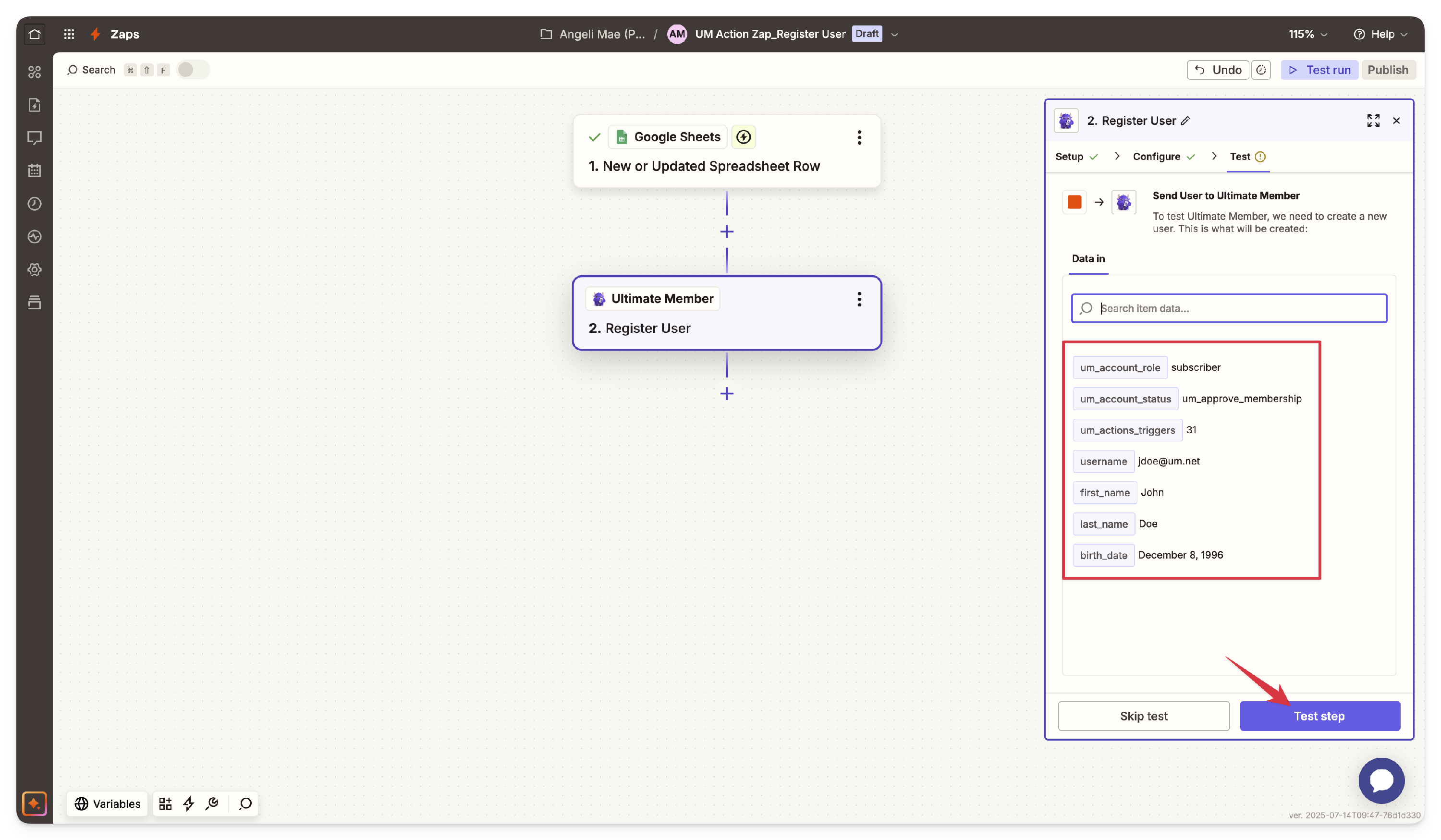
Task: Click the Publish button
Action: tap(1387, 70)
